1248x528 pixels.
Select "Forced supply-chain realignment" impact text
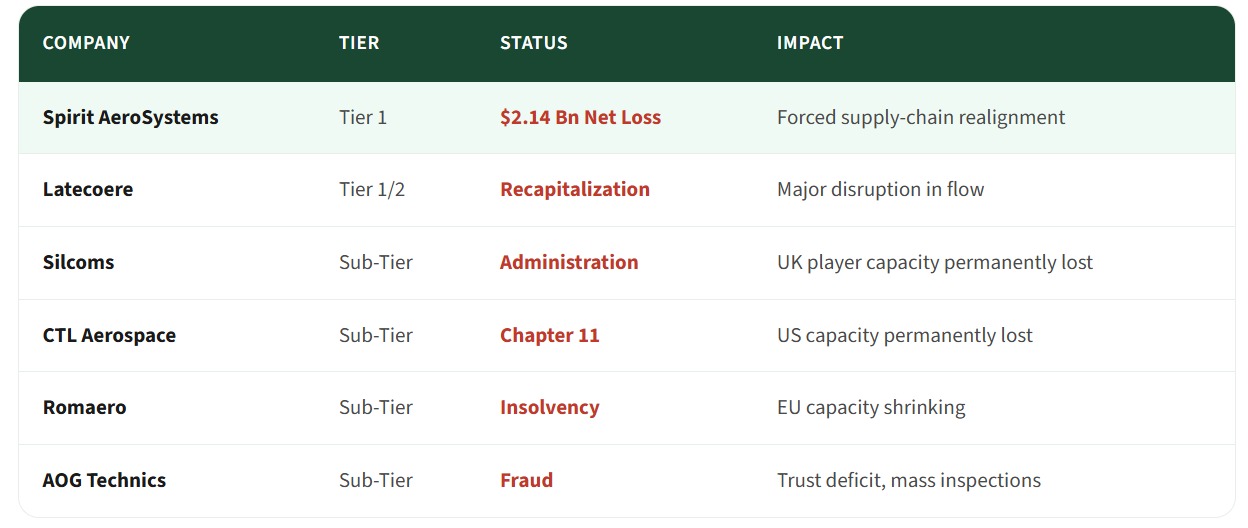point(920,117)
